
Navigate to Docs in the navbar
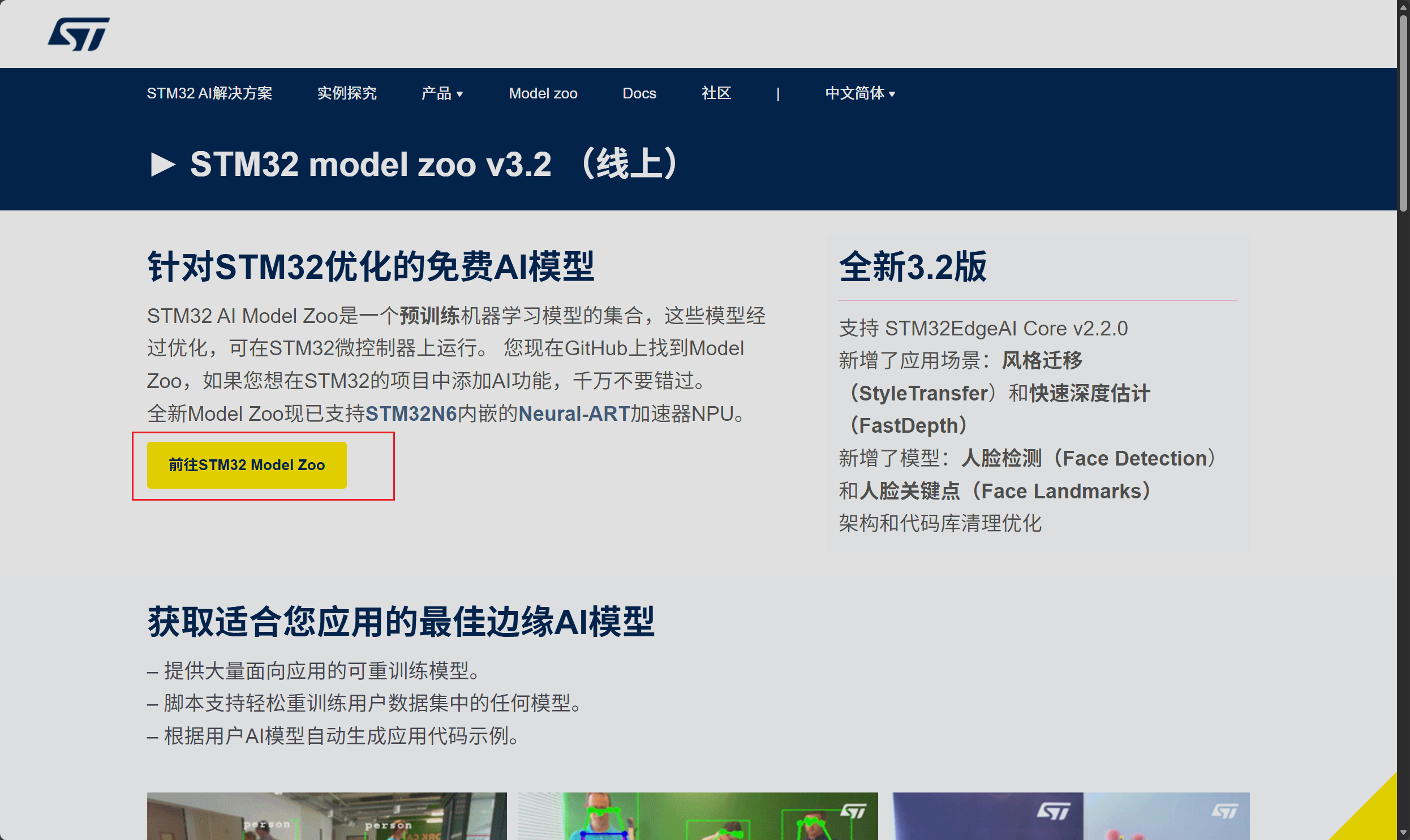coord(639,93)
